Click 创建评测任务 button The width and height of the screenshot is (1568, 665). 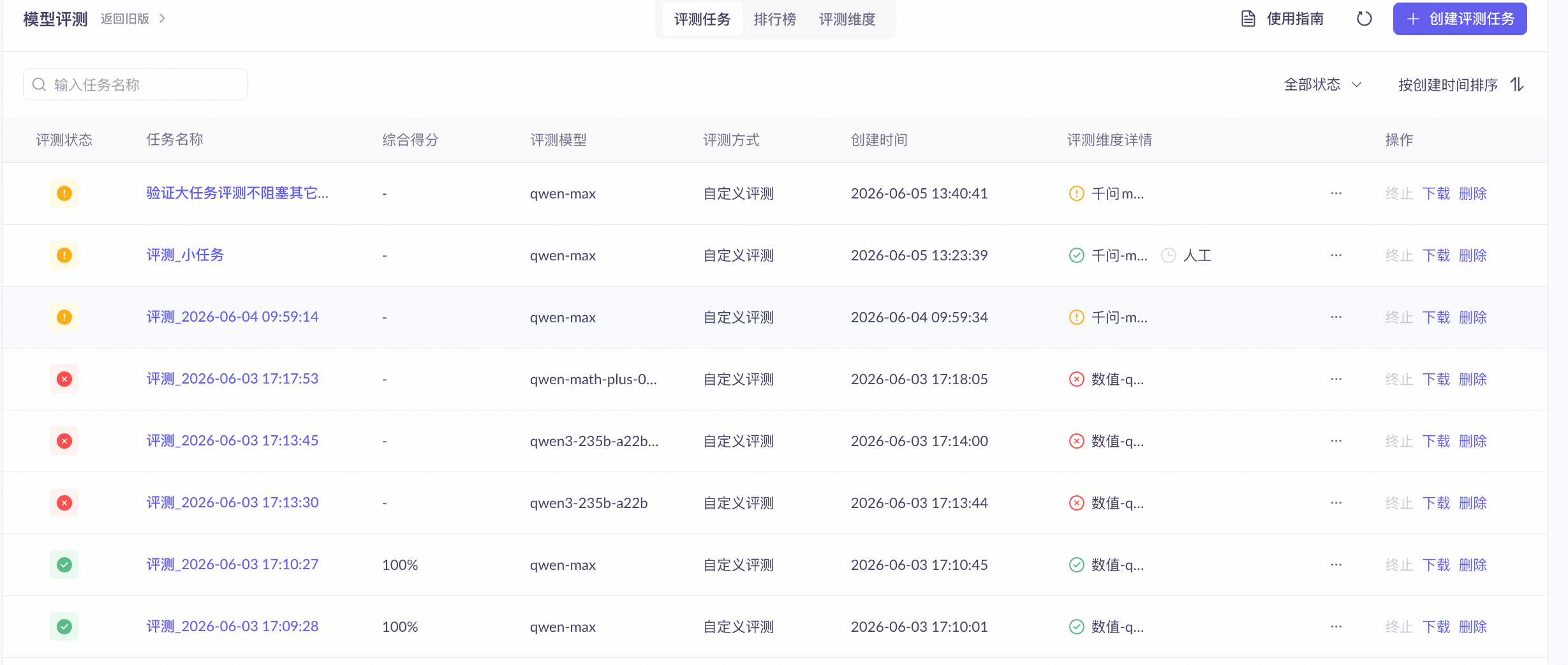coord(1460,19)
